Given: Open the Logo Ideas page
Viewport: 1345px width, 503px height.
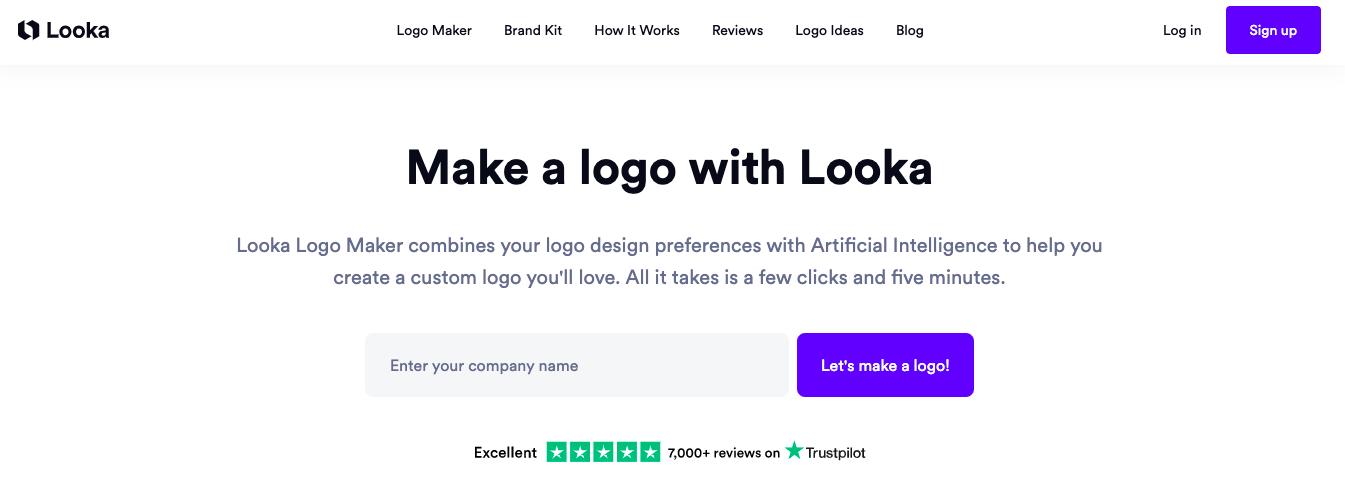Looking at the screenshot, I should [829, 30].
